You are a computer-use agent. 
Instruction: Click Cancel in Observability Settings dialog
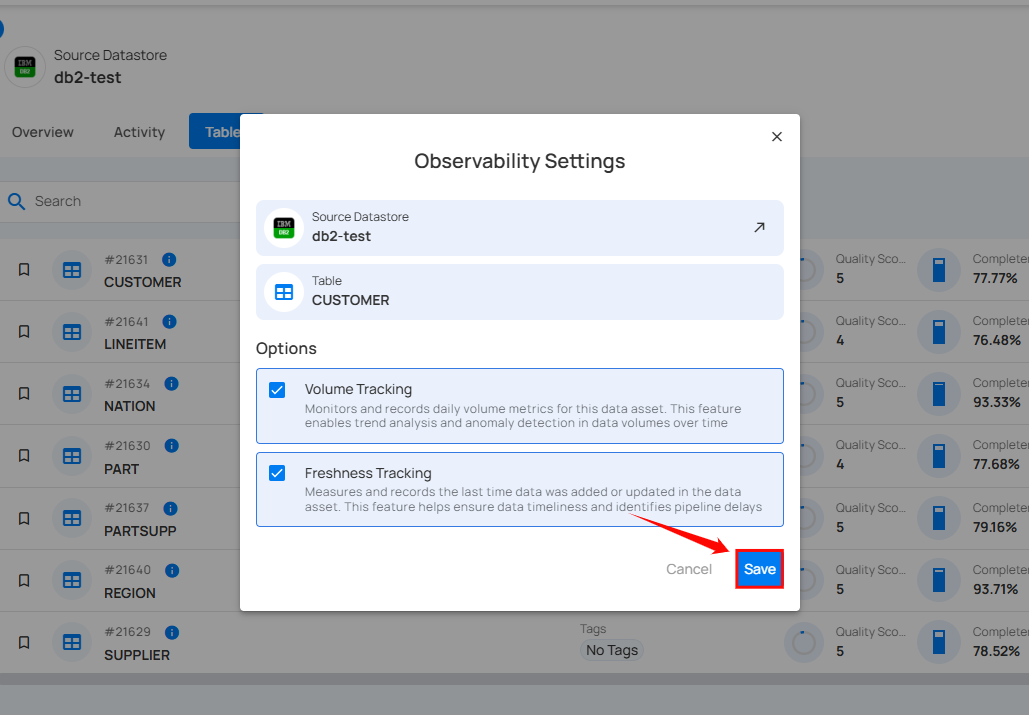(689, 569)
